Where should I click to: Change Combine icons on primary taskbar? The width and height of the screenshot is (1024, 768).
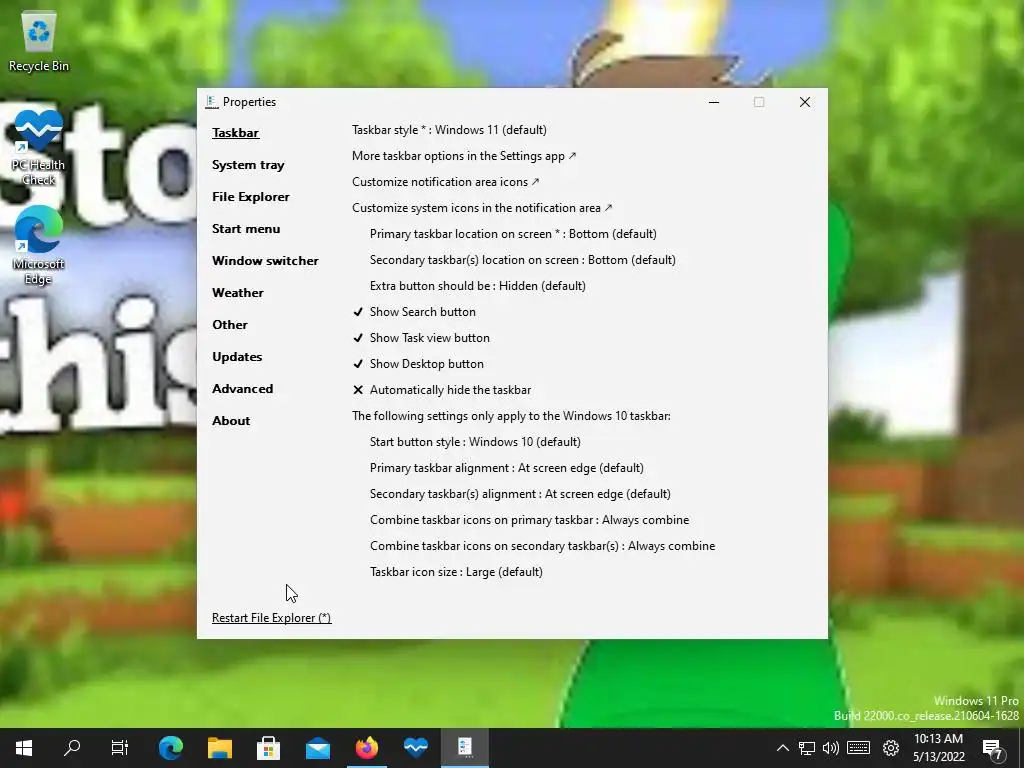click(530, 520)
